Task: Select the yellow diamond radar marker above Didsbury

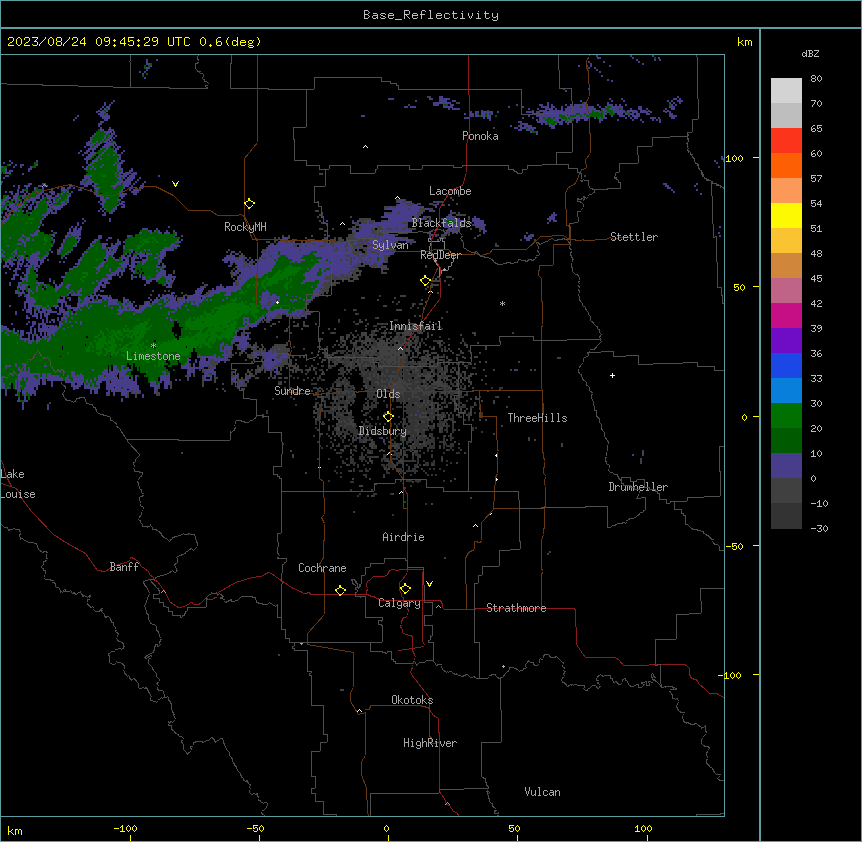Action: pyautogui.click(x=388, y=417)
